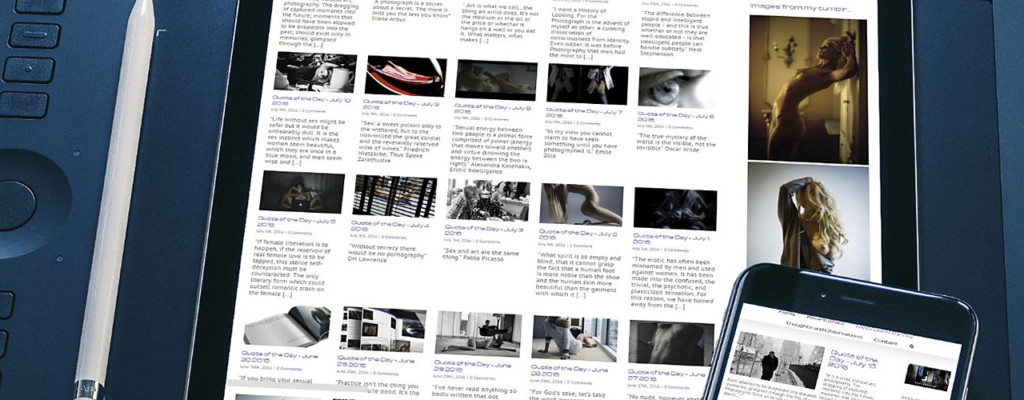The height and width of the screenshot is (400, 1024).
Task: Select Contact in the phone navigation bar
Action: point(885,342)
